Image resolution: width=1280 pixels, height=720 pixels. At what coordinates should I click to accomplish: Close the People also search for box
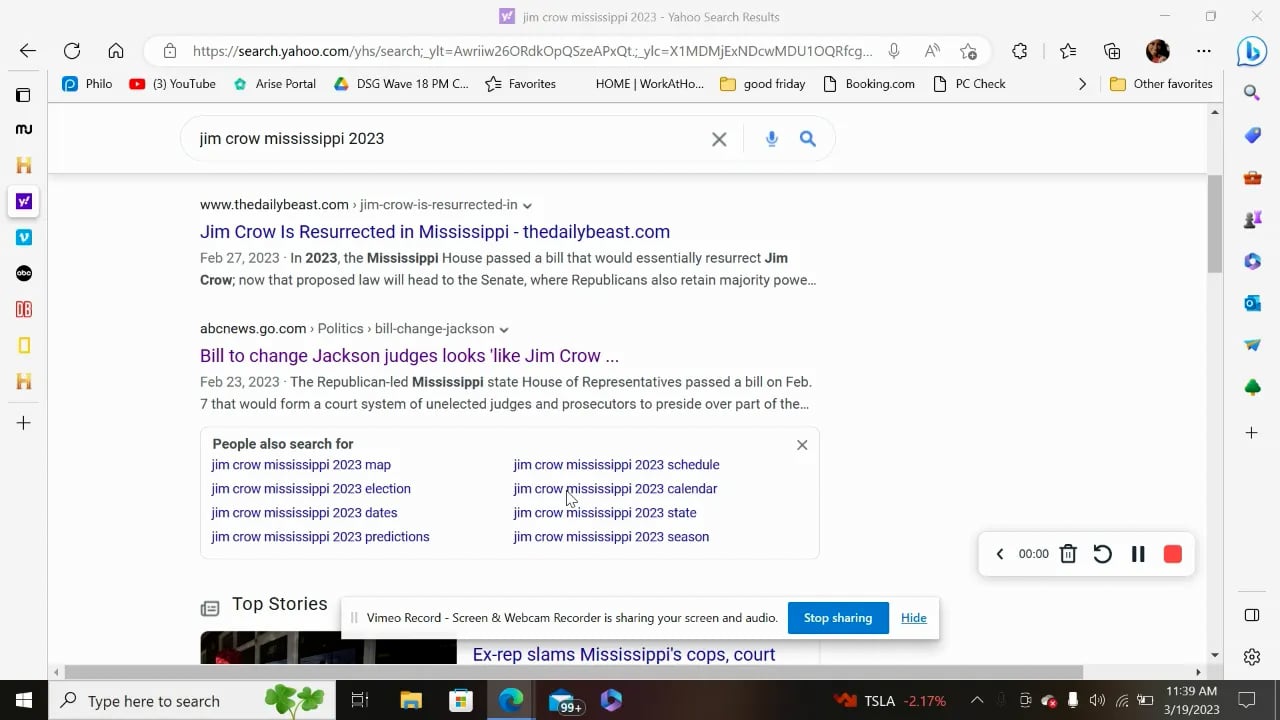point(802,445)
